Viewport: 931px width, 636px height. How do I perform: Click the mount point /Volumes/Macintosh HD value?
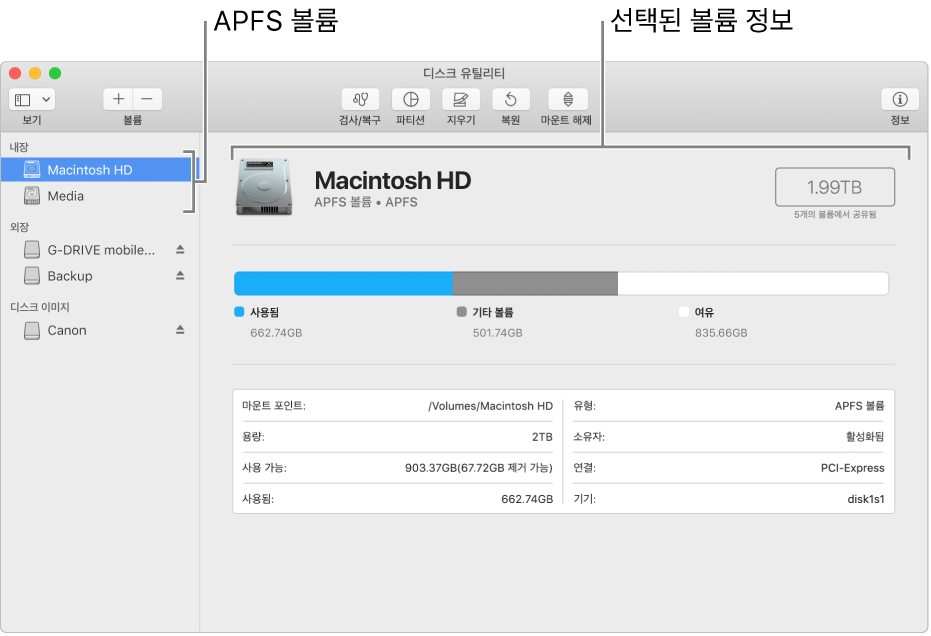coord(490,406)
